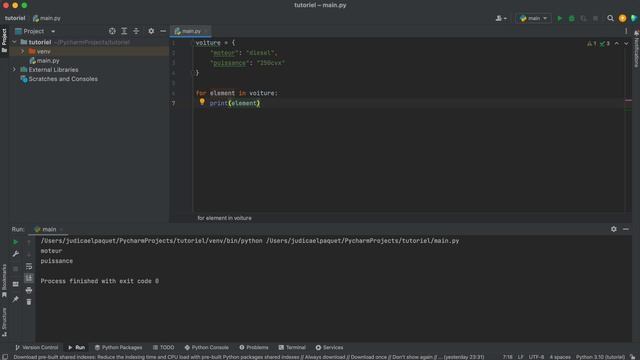The image size is (640, 360).
Task: Click Select Opened File target icon
Action: 112,31
